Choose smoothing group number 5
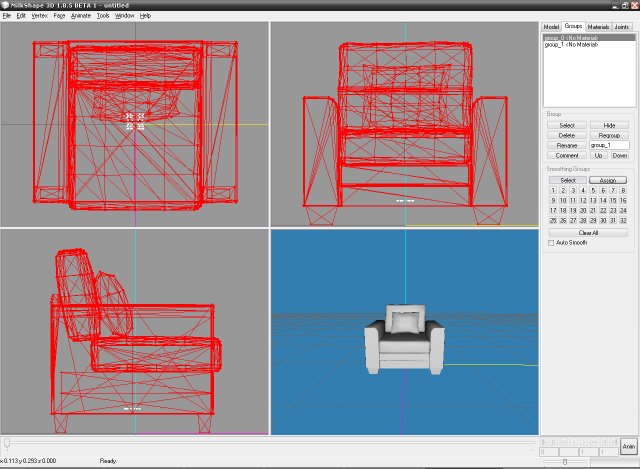The image size is (640, 469). (593, 190)
